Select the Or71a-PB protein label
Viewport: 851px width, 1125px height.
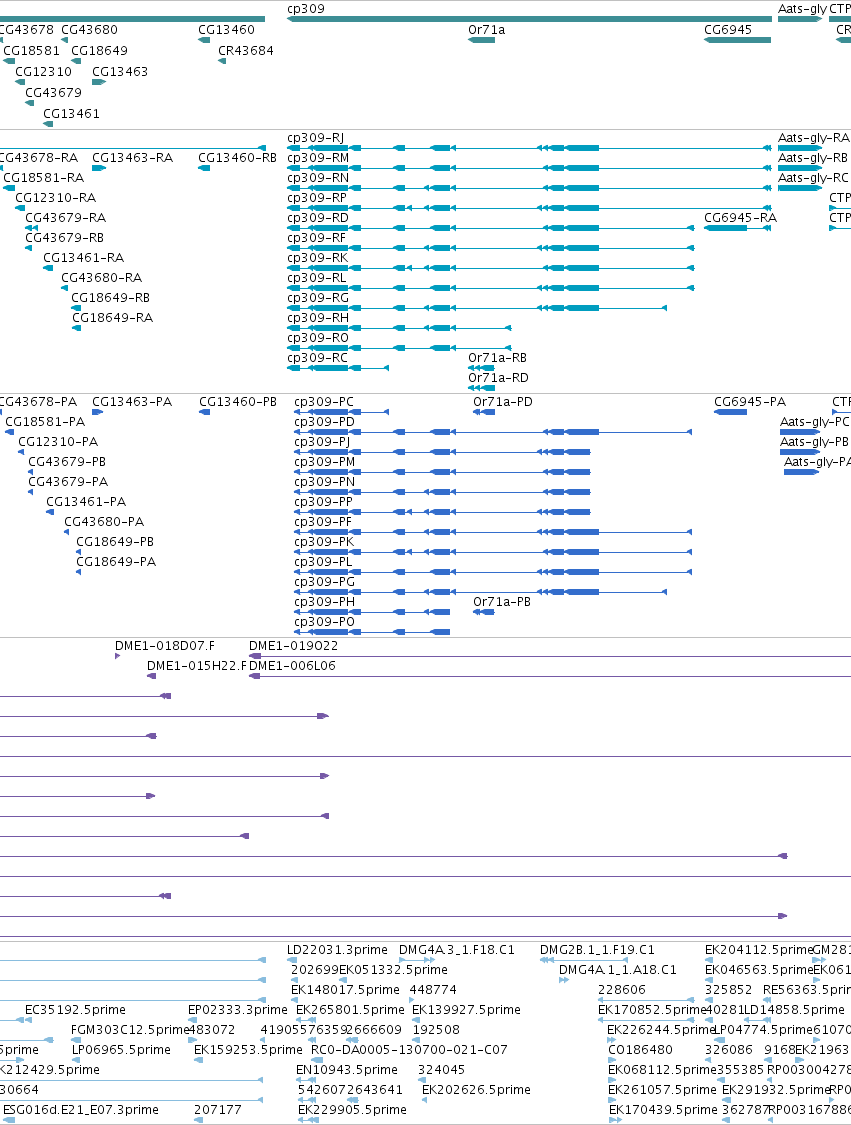point(502,602)
